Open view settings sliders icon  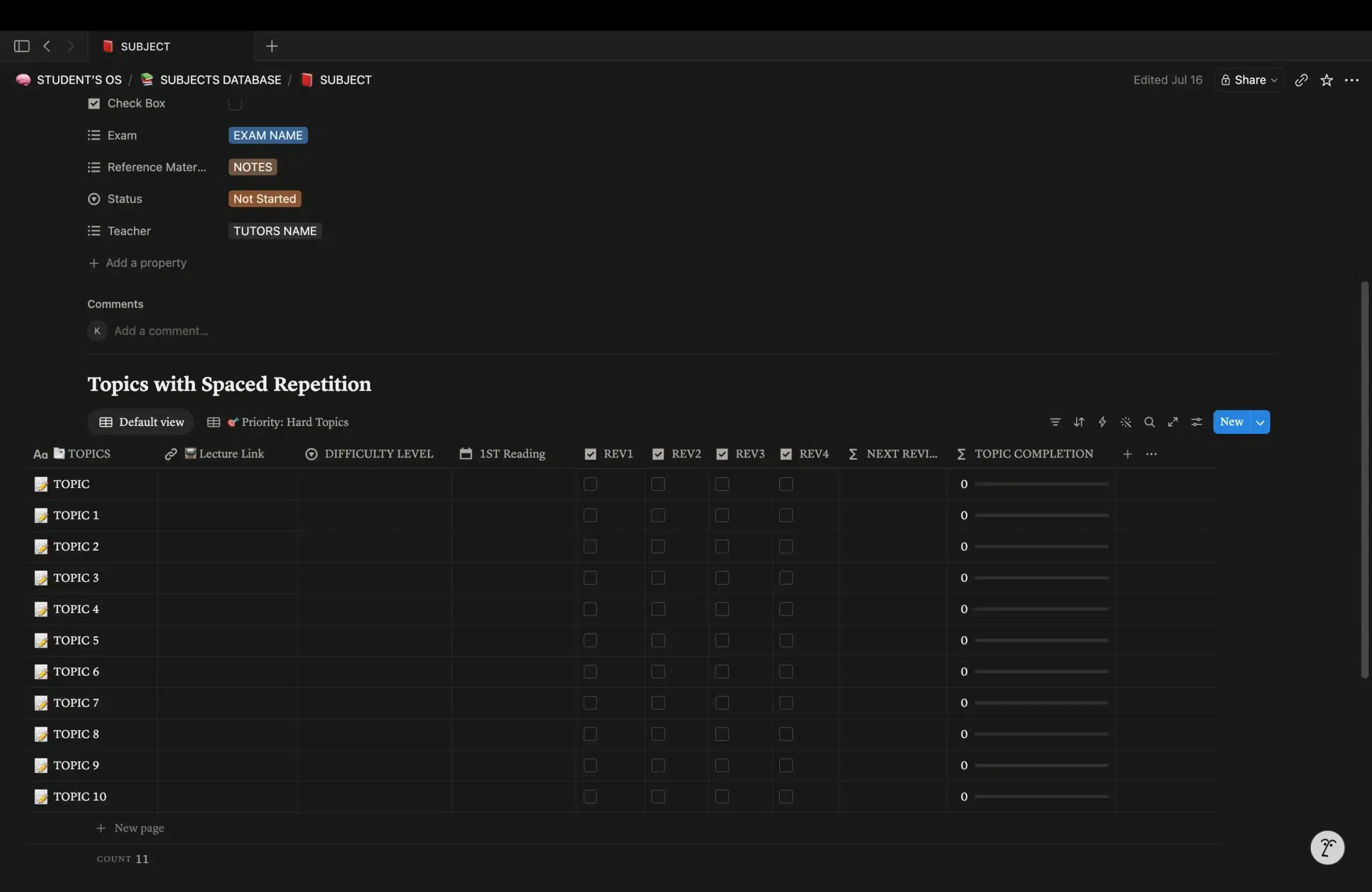coord(1197,422)
